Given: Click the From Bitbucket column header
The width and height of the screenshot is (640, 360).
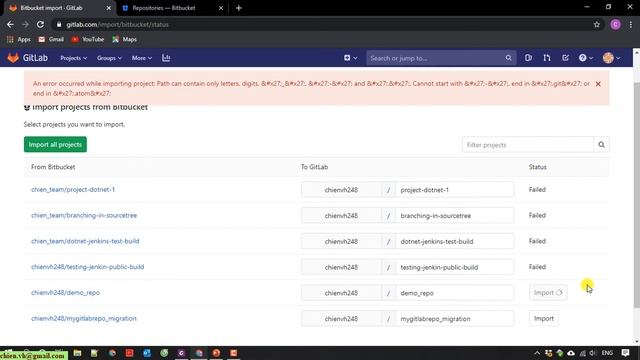Looking at the screenshot, I should pyautogui.click(x=53, y=167).
